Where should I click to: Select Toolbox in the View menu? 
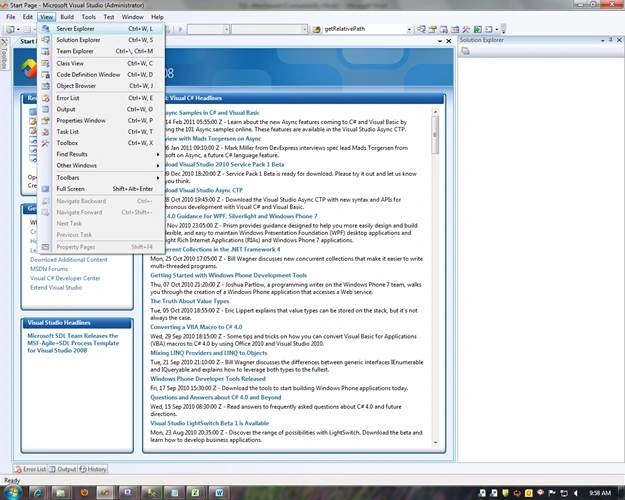(x=101, y=143)
